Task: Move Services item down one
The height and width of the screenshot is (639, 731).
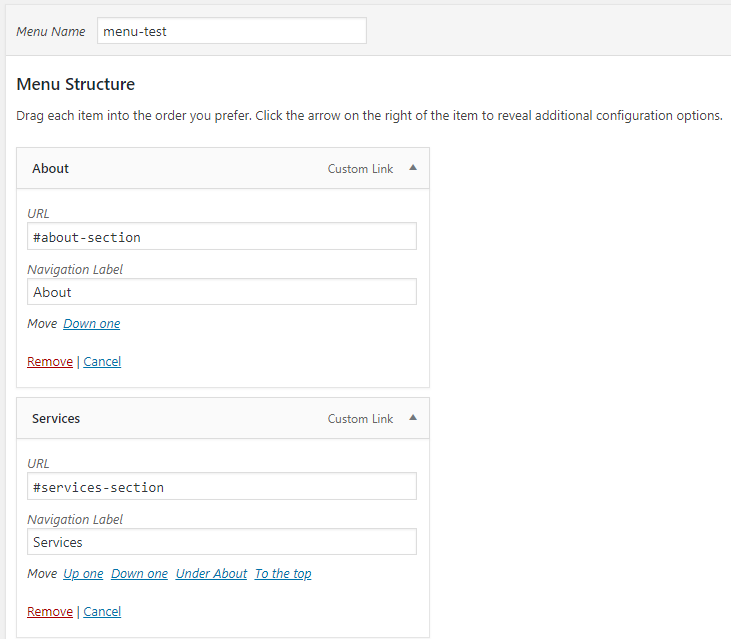Action: (x=139, y=574)
